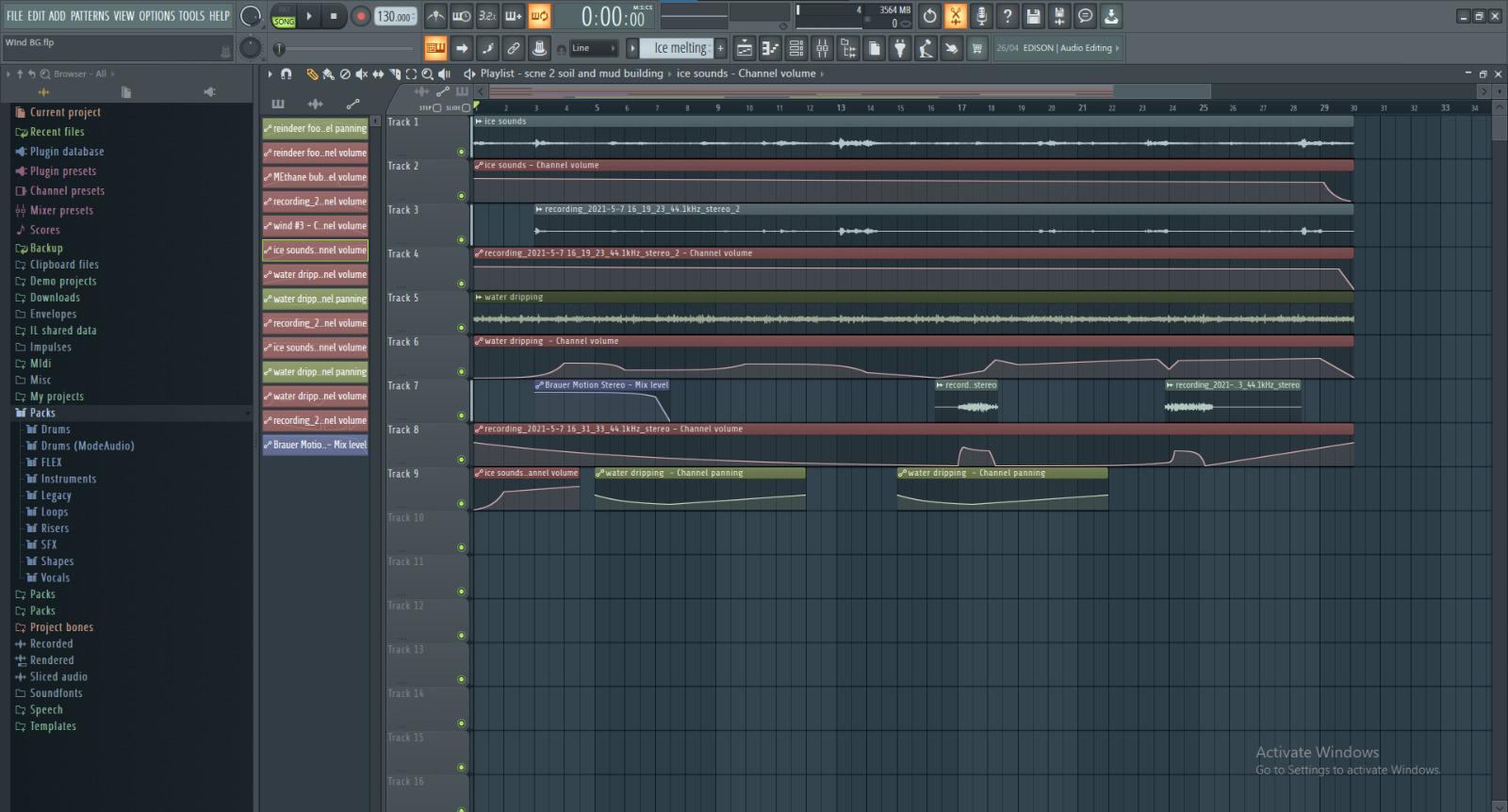This screenshot has height=812, width=1508.
Task: Mute Track 5 with its green LED
Action: point(461,328)
